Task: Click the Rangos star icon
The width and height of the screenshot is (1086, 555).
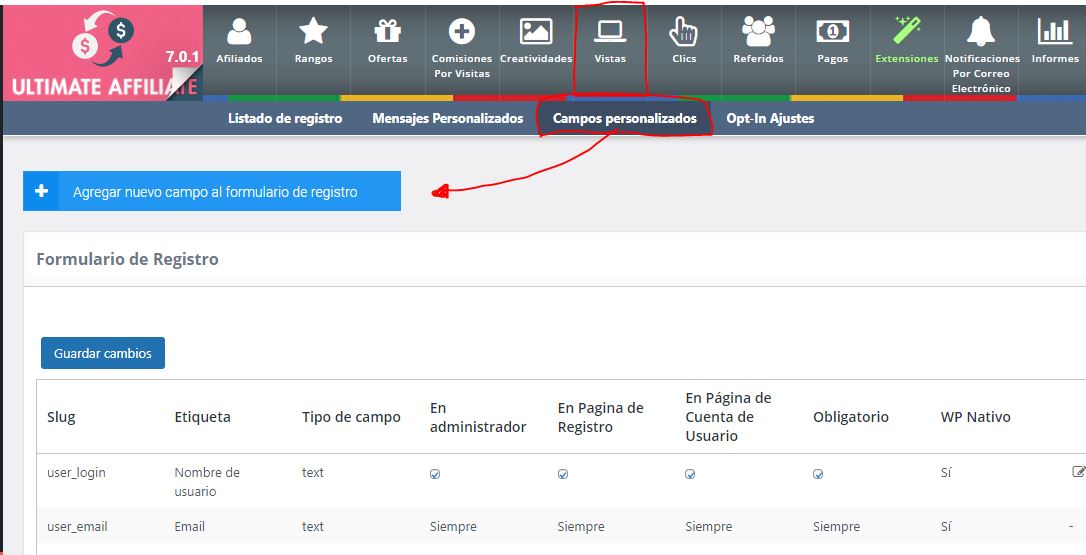Action: click(x=313, y=32)
